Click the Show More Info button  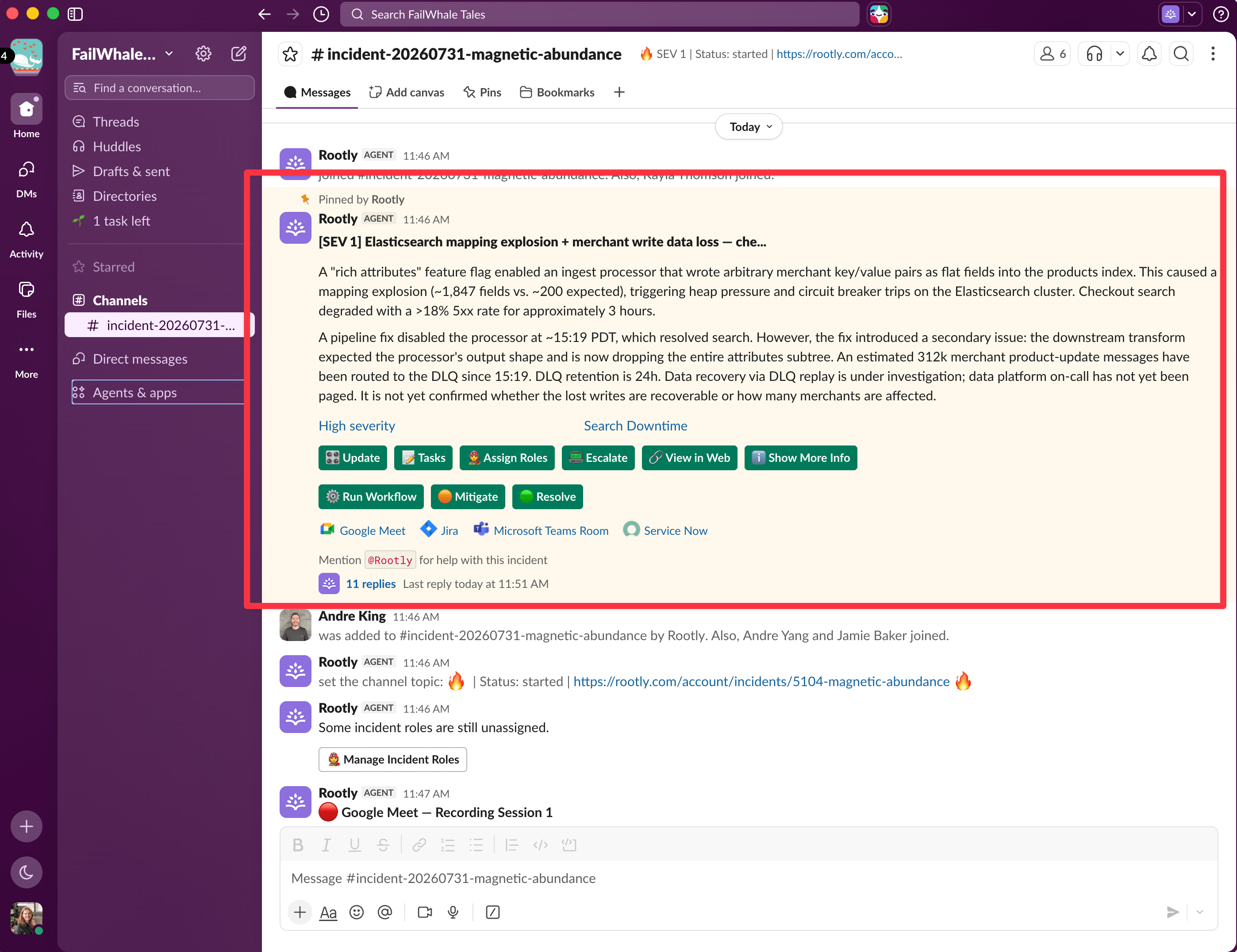coord(800,457)
